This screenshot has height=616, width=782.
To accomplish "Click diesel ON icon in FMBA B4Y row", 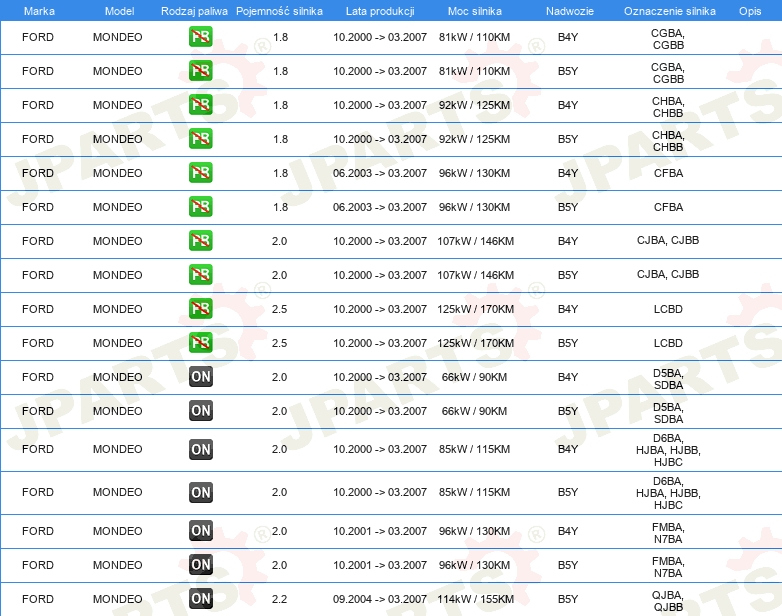I will tap(200, 531).
